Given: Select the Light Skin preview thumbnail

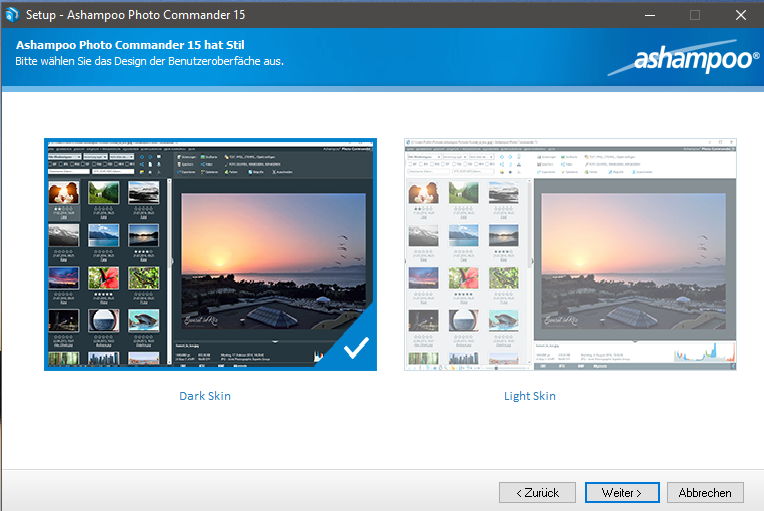Looking at the screenshot, I should point(570,254).
